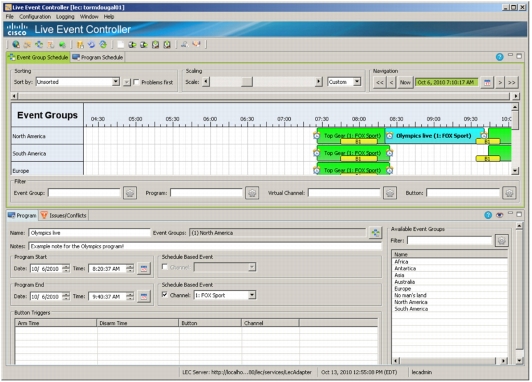
Task: Uncheck the Program End Channel checkbox
Action: 165,295
